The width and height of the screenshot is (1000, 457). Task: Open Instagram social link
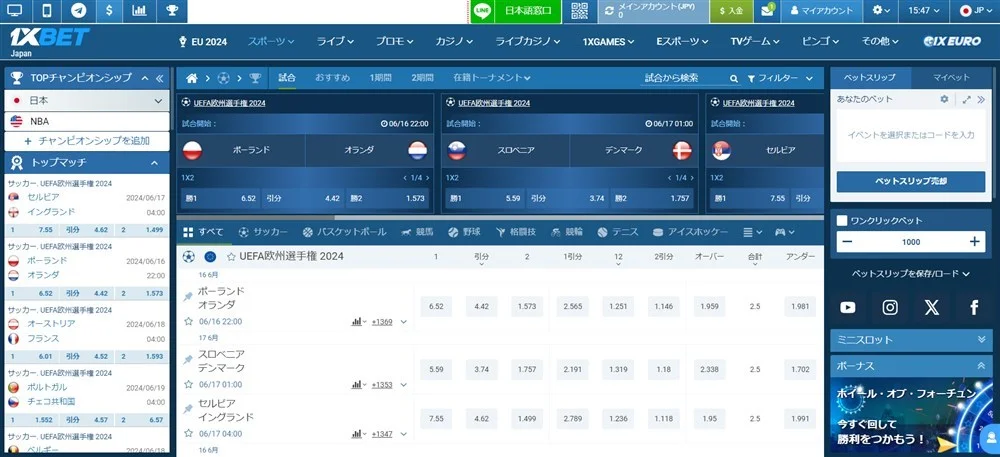(890, 308)
